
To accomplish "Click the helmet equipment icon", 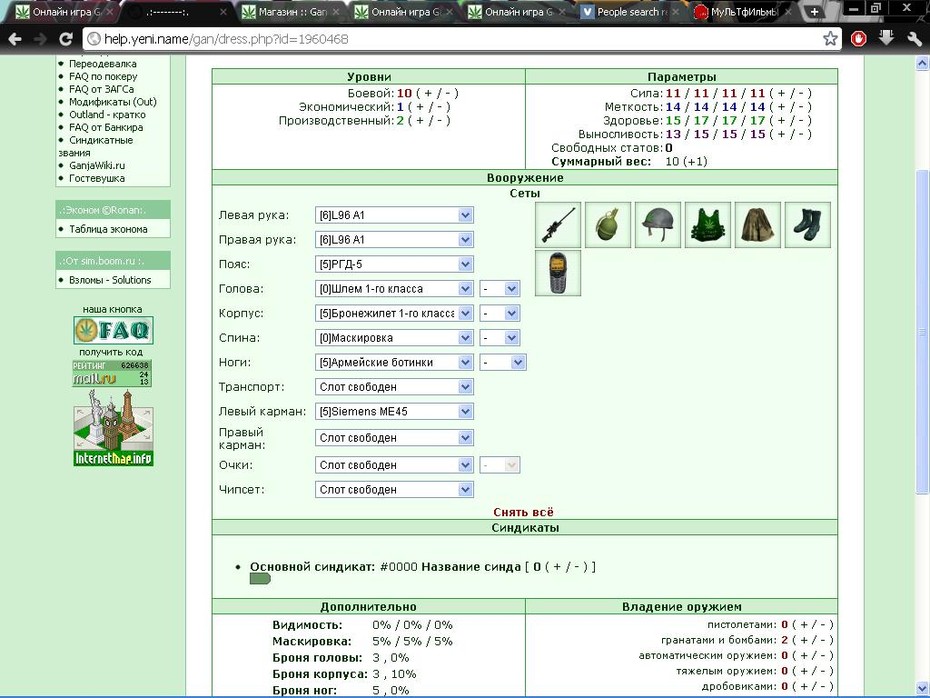I will point(658,225).
